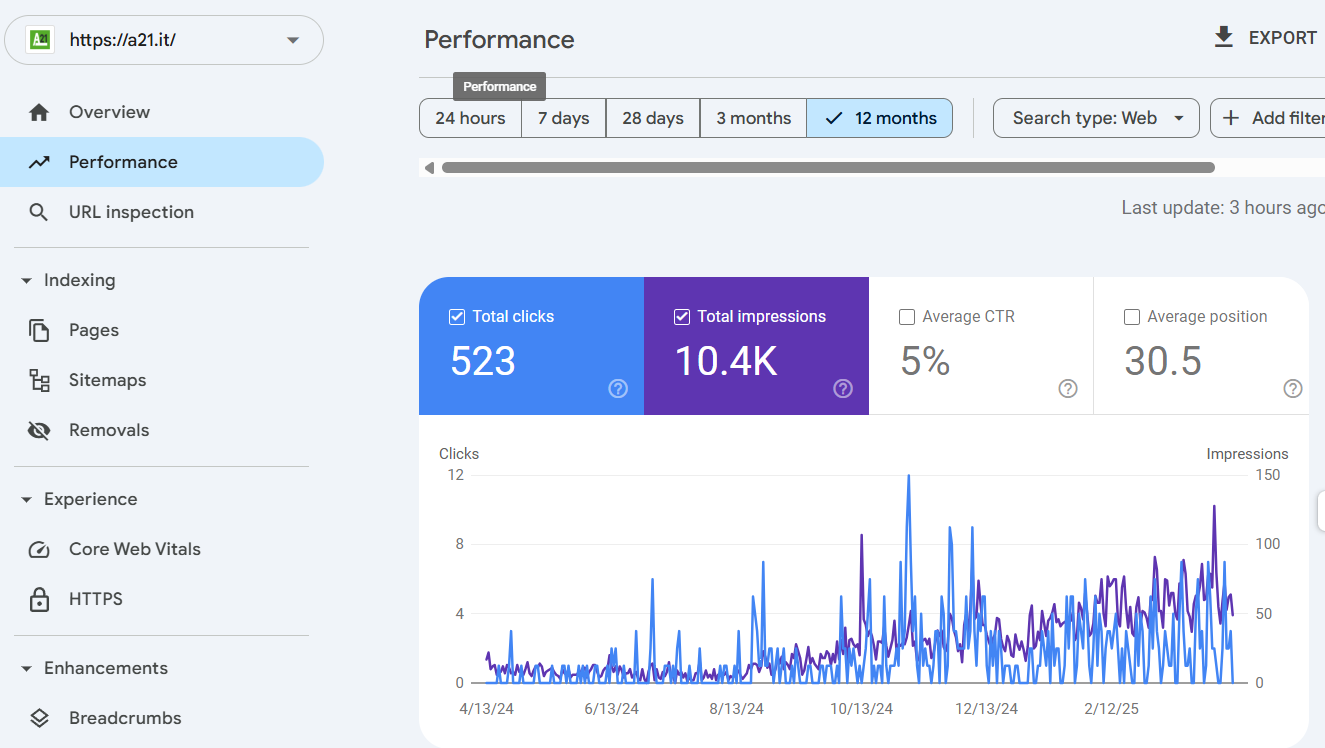Select the 28 days date range
Viewport: 1325px width, 748px height.
653,118
